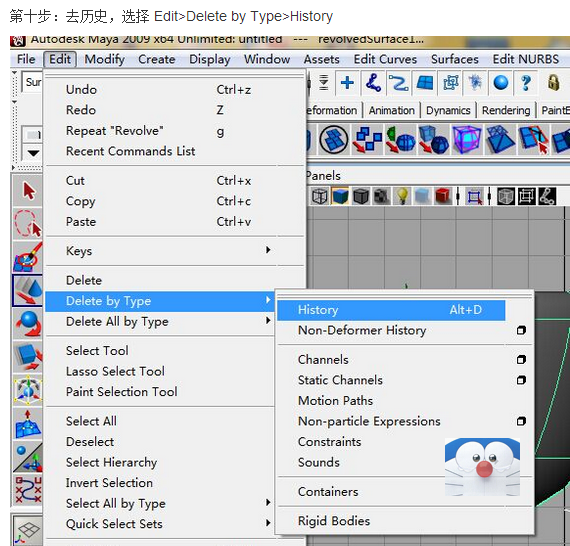The width and height of the screenshot is (570, 546).
Task: Choose Invert Selection from the menu
Action: click(109, 483)
